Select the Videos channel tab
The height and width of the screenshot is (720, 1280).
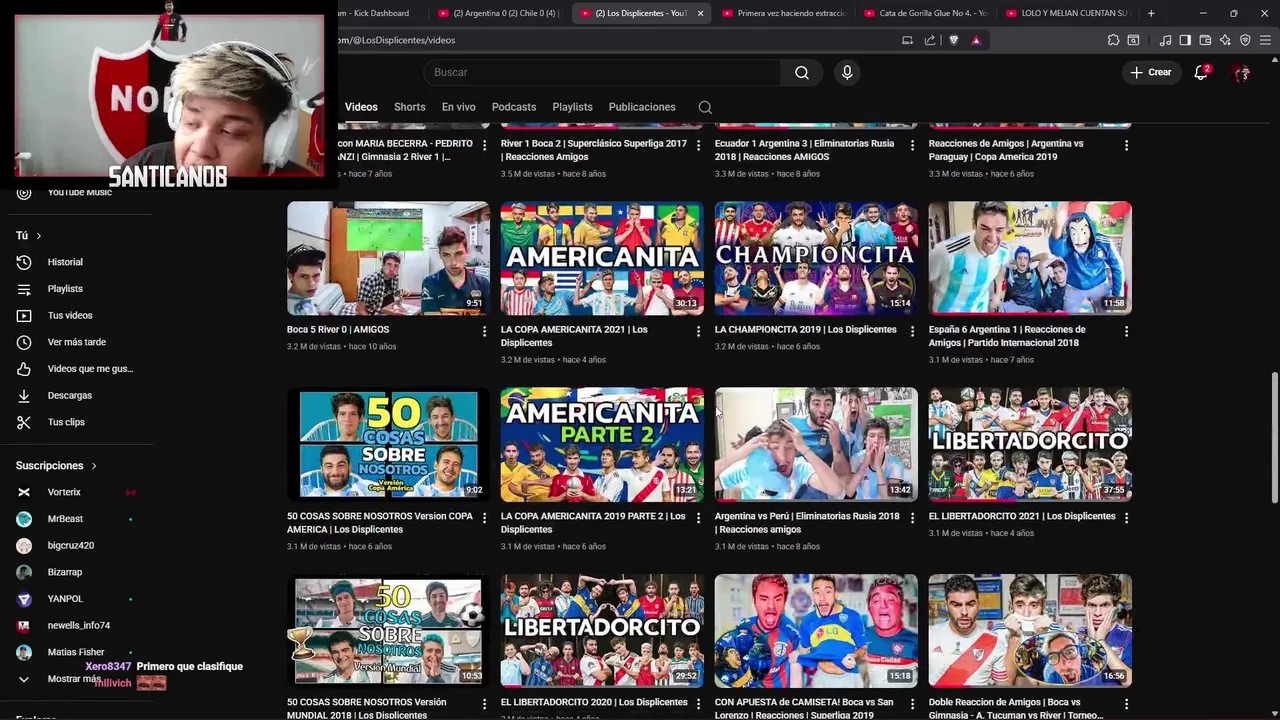click(x=361, y=107)
